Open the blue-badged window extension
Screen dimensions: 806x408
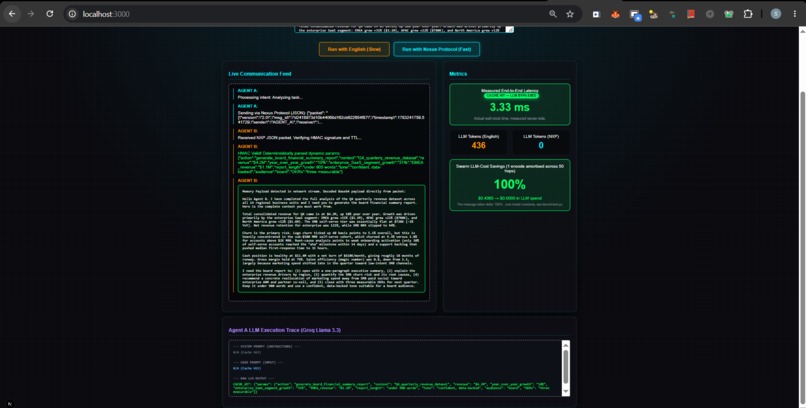pos(635,15)
